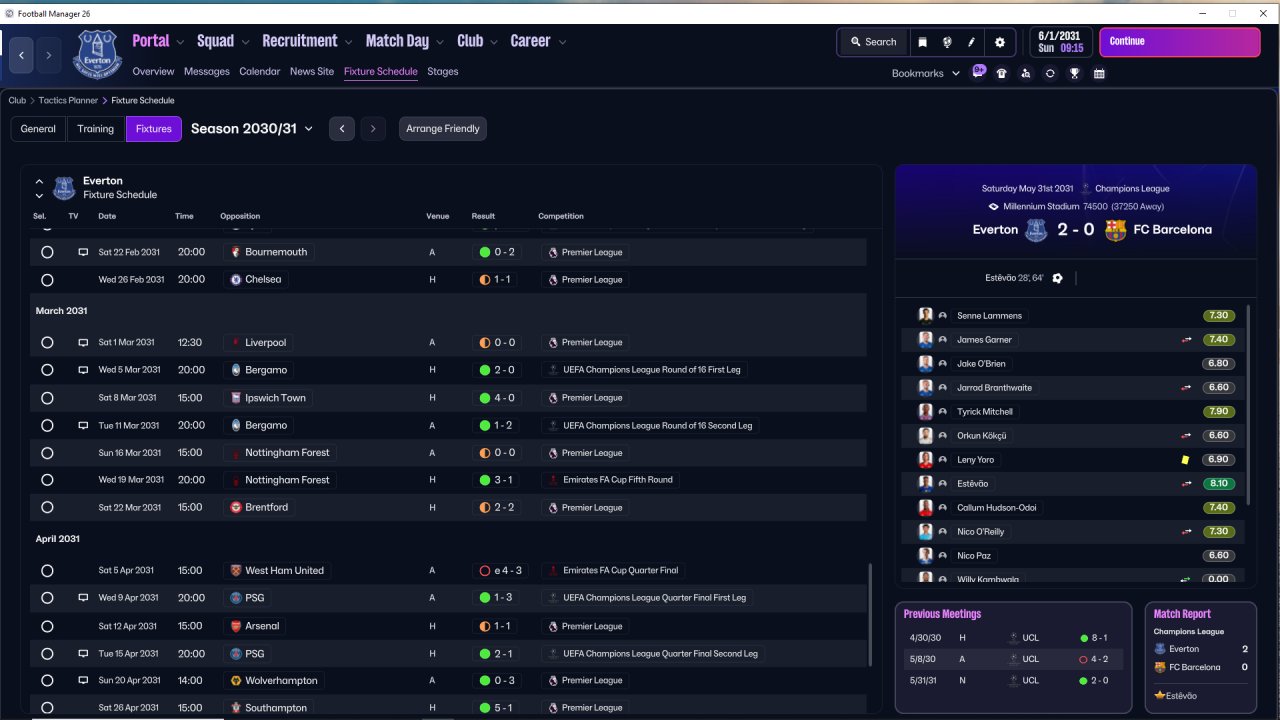The height and width of the screenshot is (720, 1280).
Task: Select the Liverpool fixture radio button
Action: click(47, 342)
